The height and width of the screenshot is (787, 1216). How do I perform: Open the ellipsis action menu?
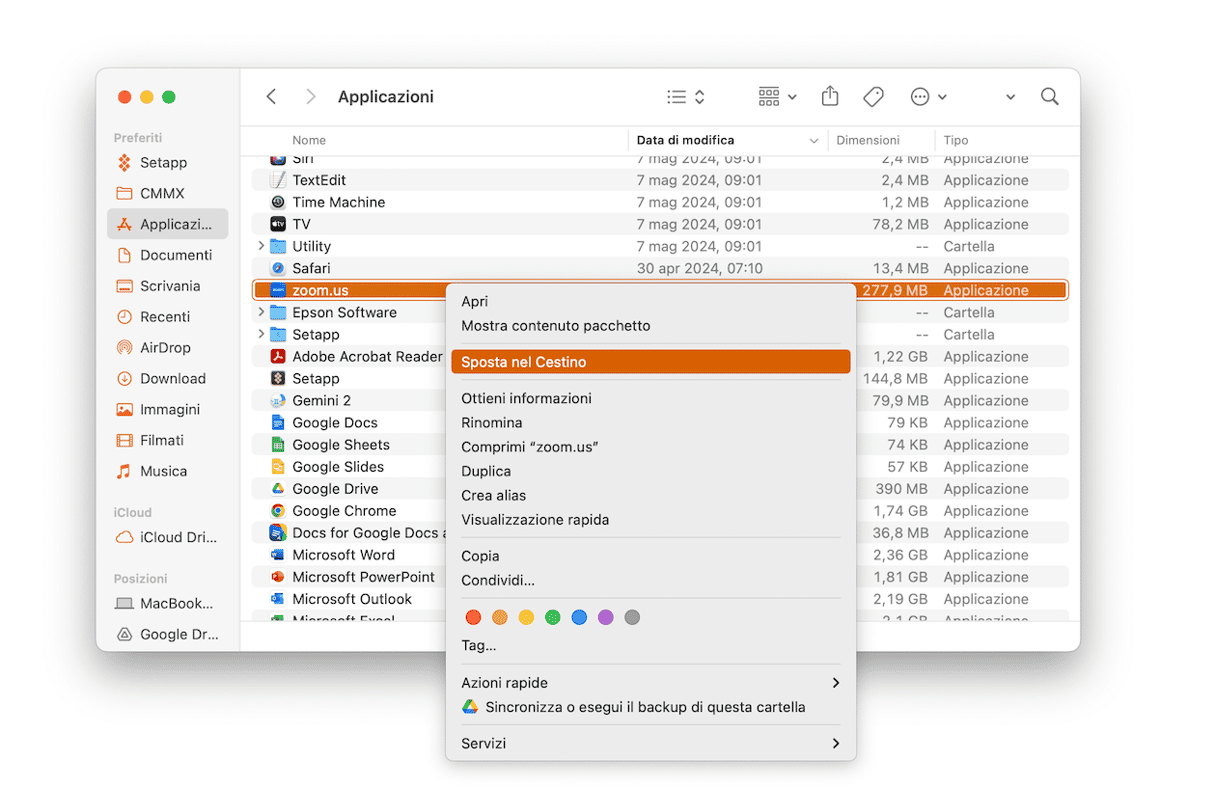[928, 97]
